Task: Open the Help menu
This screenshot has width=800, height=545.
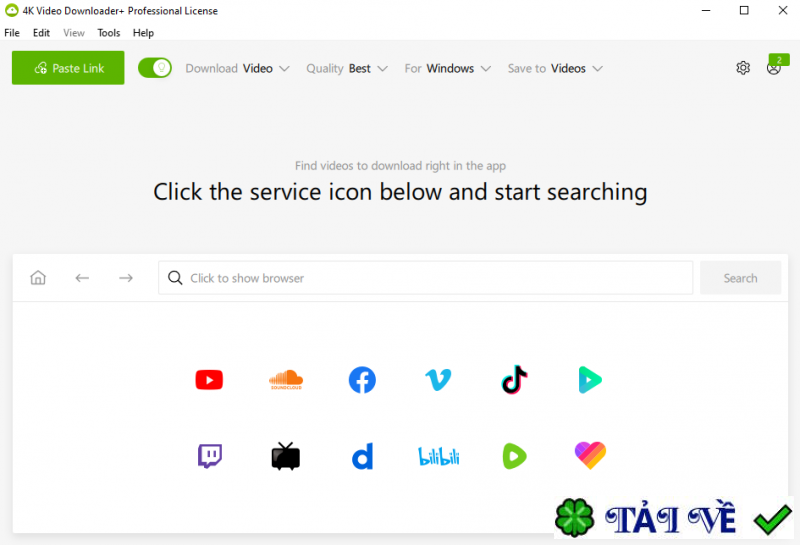Action: 143,33
